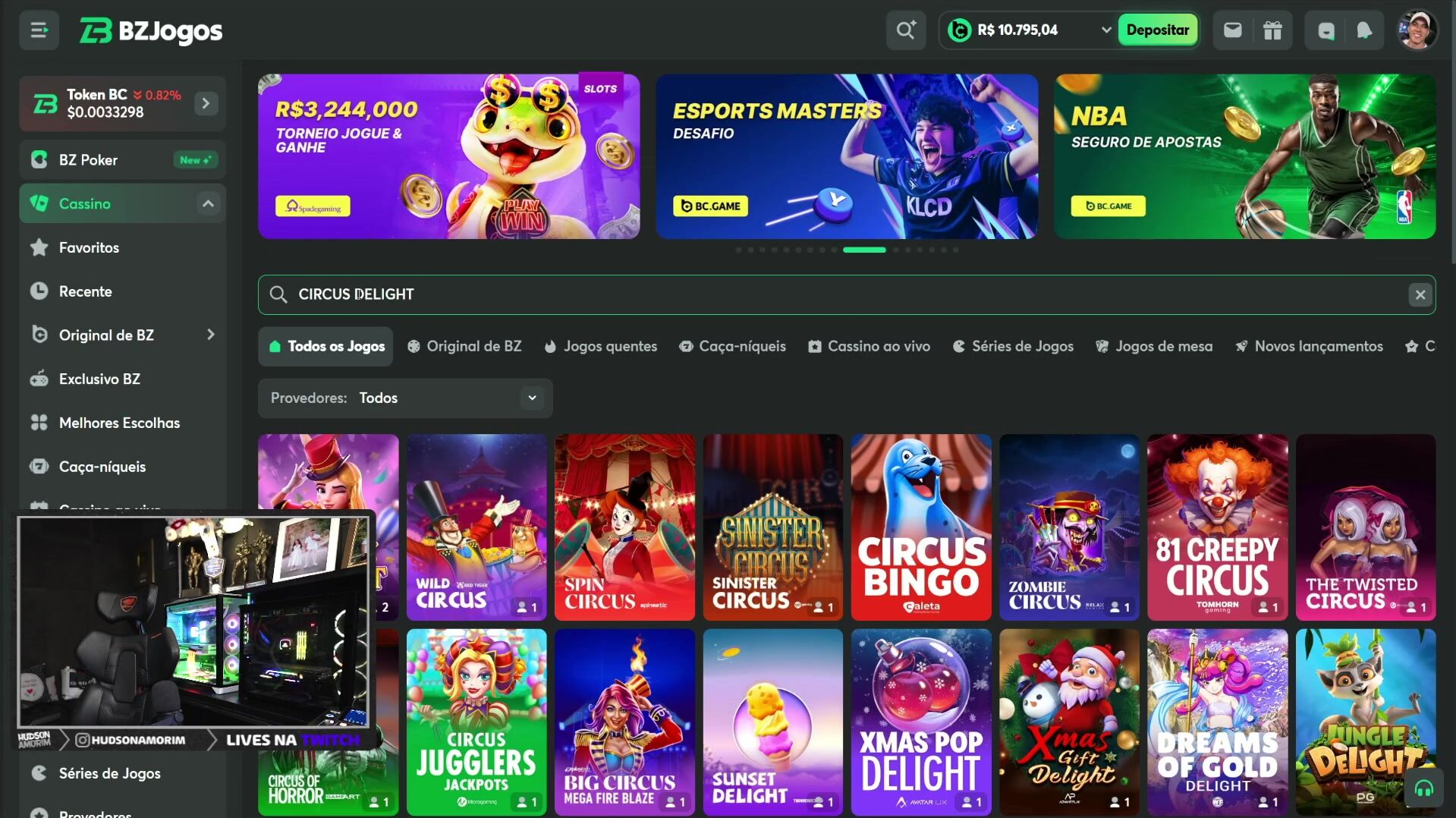The width and height of the screenshot is (1456, 818).
Task: Open Circus Jugglers Jackpots game
Action: point(476,722)
